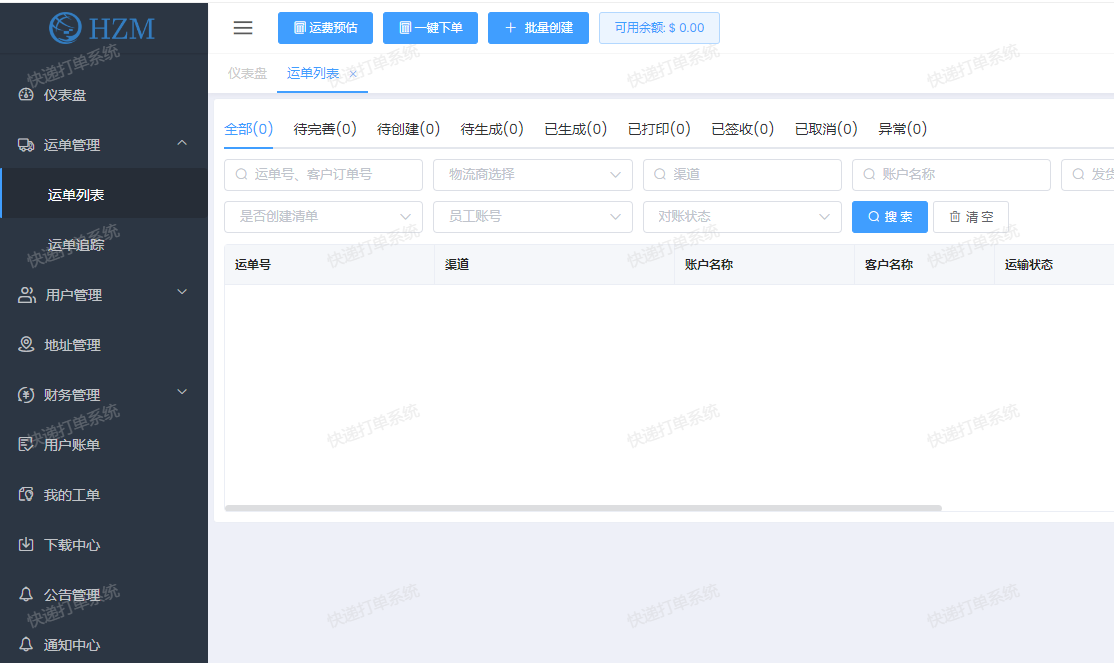1114x663 pixels.
Task: Open 公告管理 in sidebar
Action: [72, 595]
